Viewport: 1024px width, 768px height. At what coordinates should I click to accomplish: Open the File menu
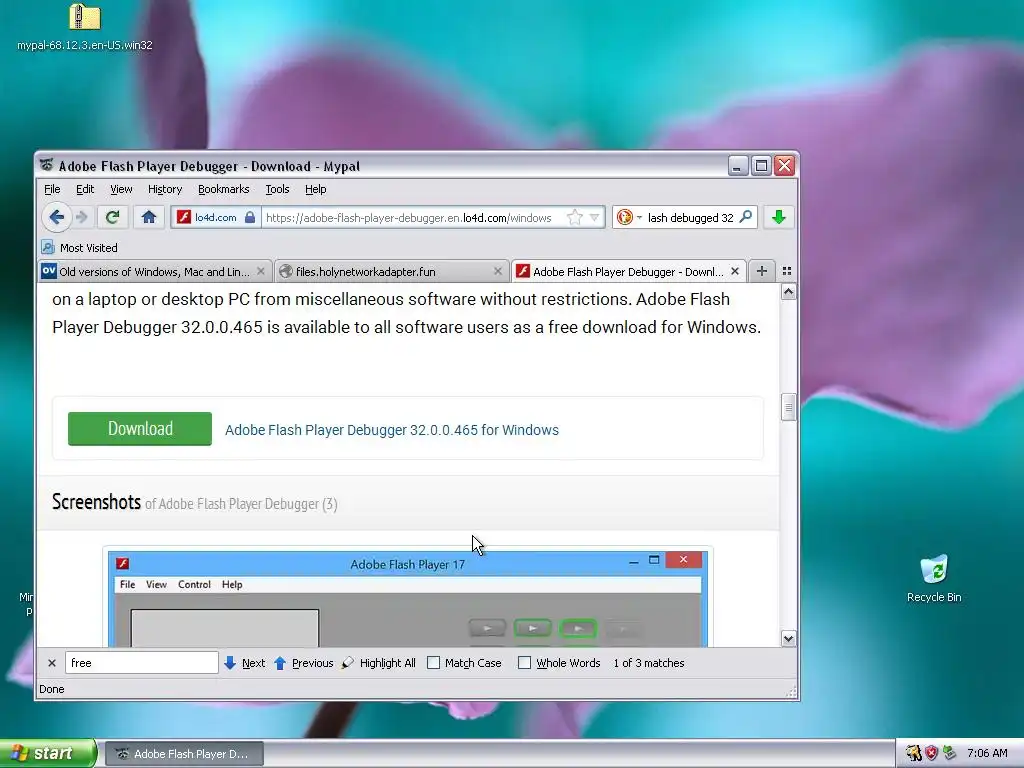(x=52, y=189)
